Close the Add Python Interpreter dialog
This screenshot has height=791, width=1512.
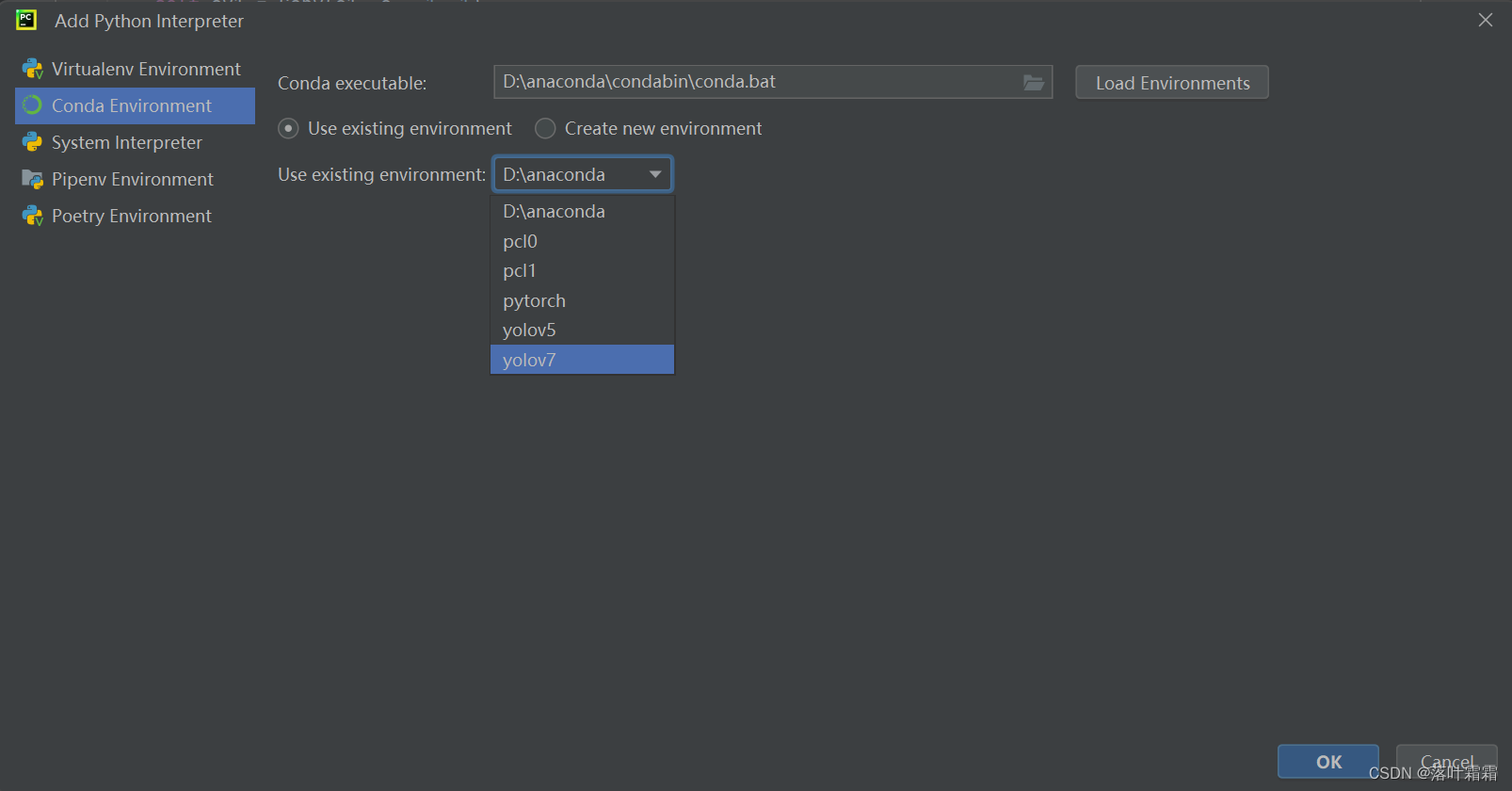(1486, 20)
